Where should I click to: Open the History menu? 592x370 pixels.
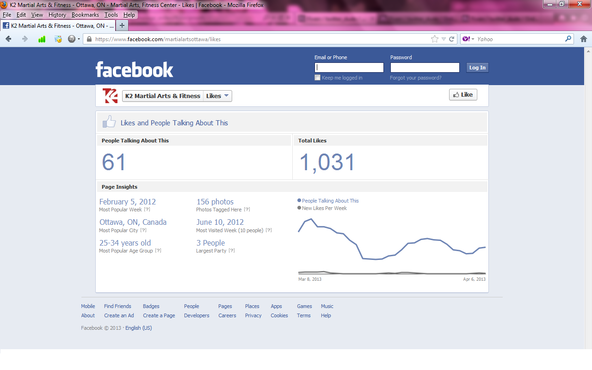click(x=57, y=15)
